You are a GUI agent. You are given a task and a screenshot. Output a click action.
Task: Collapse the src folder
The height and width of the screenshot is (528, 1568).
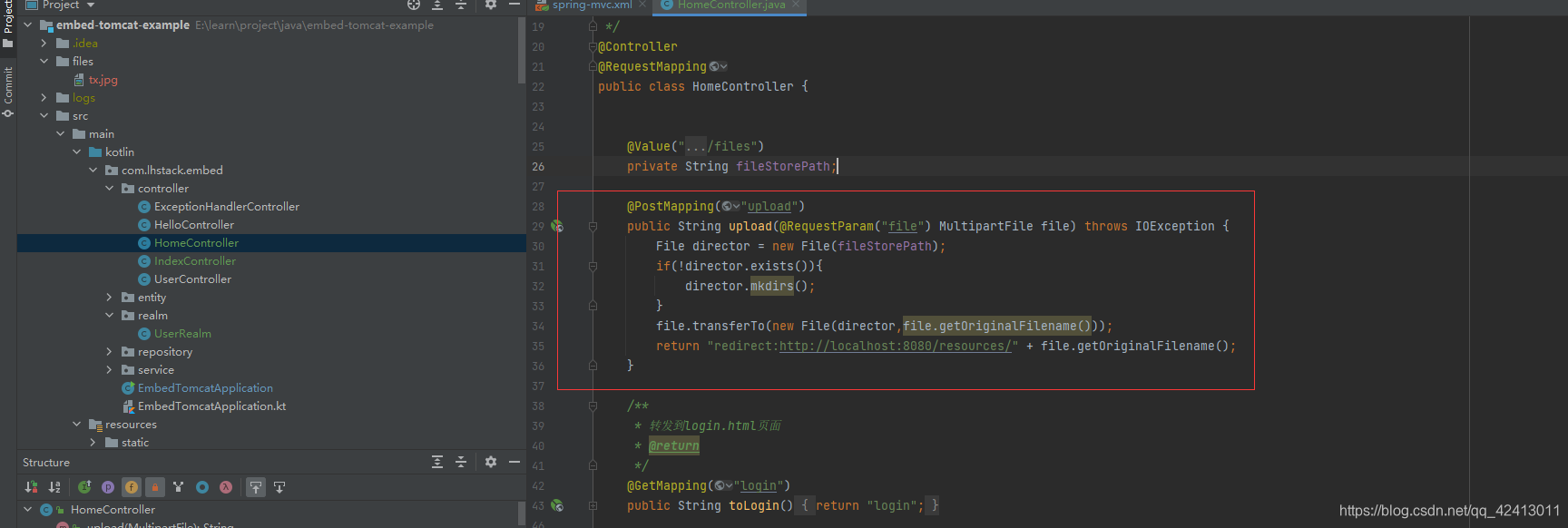tap(44, 115)
